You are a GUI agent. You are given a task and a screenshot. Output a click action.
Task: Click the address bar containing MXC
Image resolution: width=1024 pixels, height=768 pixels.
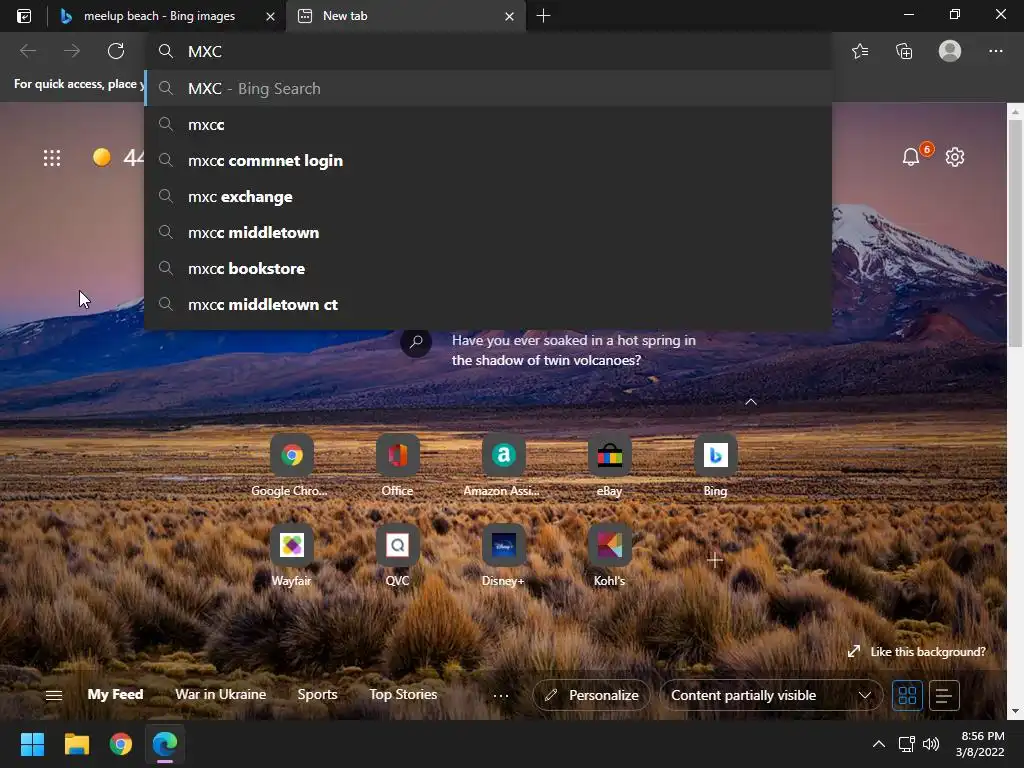pos(488,51)
